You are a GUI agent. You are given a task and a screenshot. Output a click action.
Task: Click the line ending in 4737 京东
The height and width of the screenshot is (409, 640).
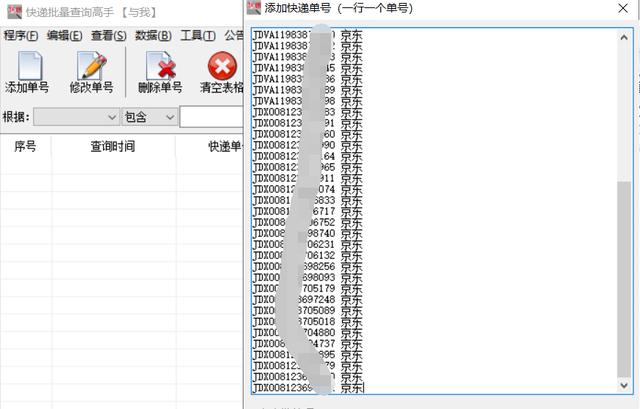(x=308, y=344)
